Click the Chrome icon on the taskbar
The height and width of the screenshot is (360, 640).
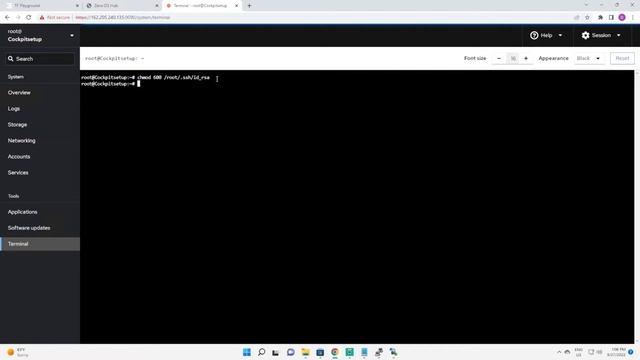[335, 352]
